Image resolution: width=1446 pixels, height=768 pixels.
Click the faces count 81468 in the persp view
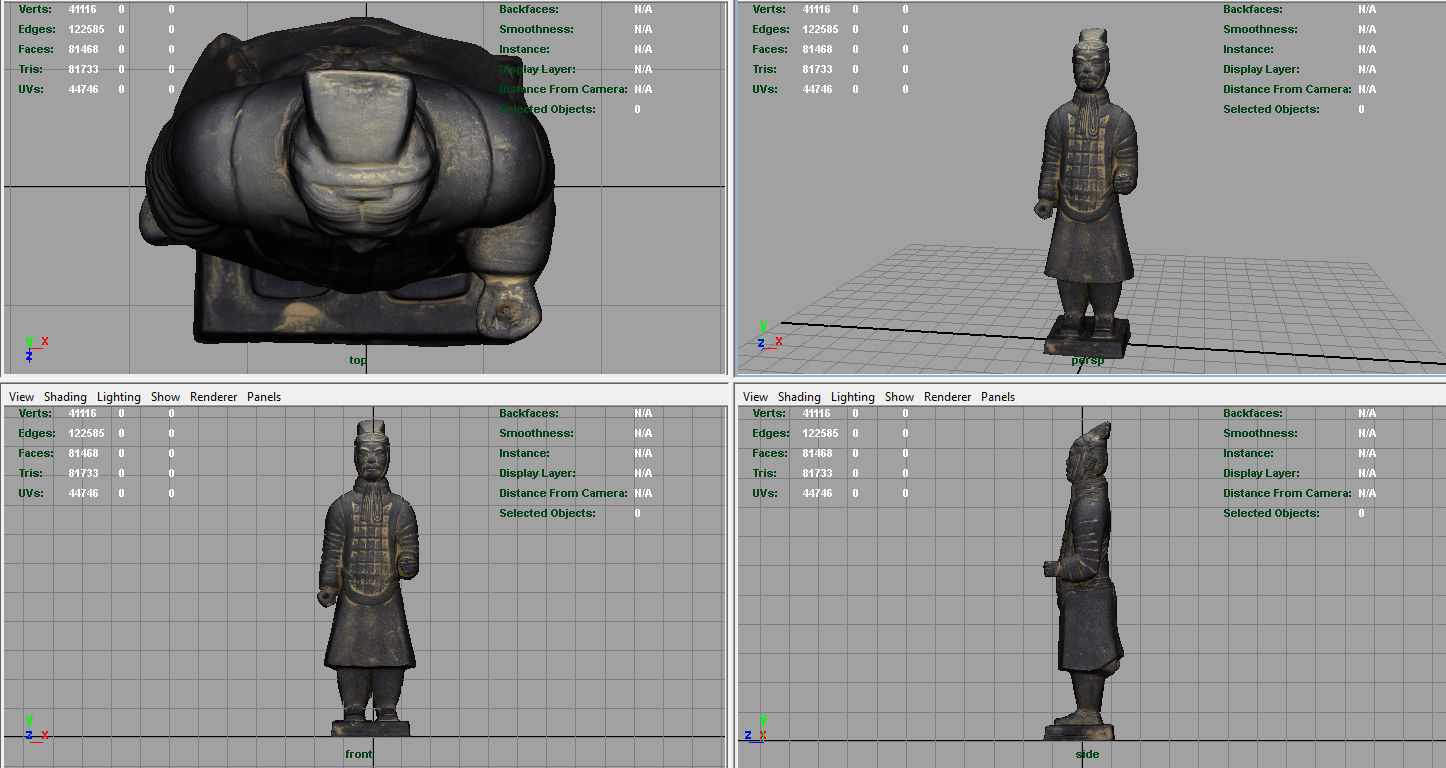click(817, 49)
